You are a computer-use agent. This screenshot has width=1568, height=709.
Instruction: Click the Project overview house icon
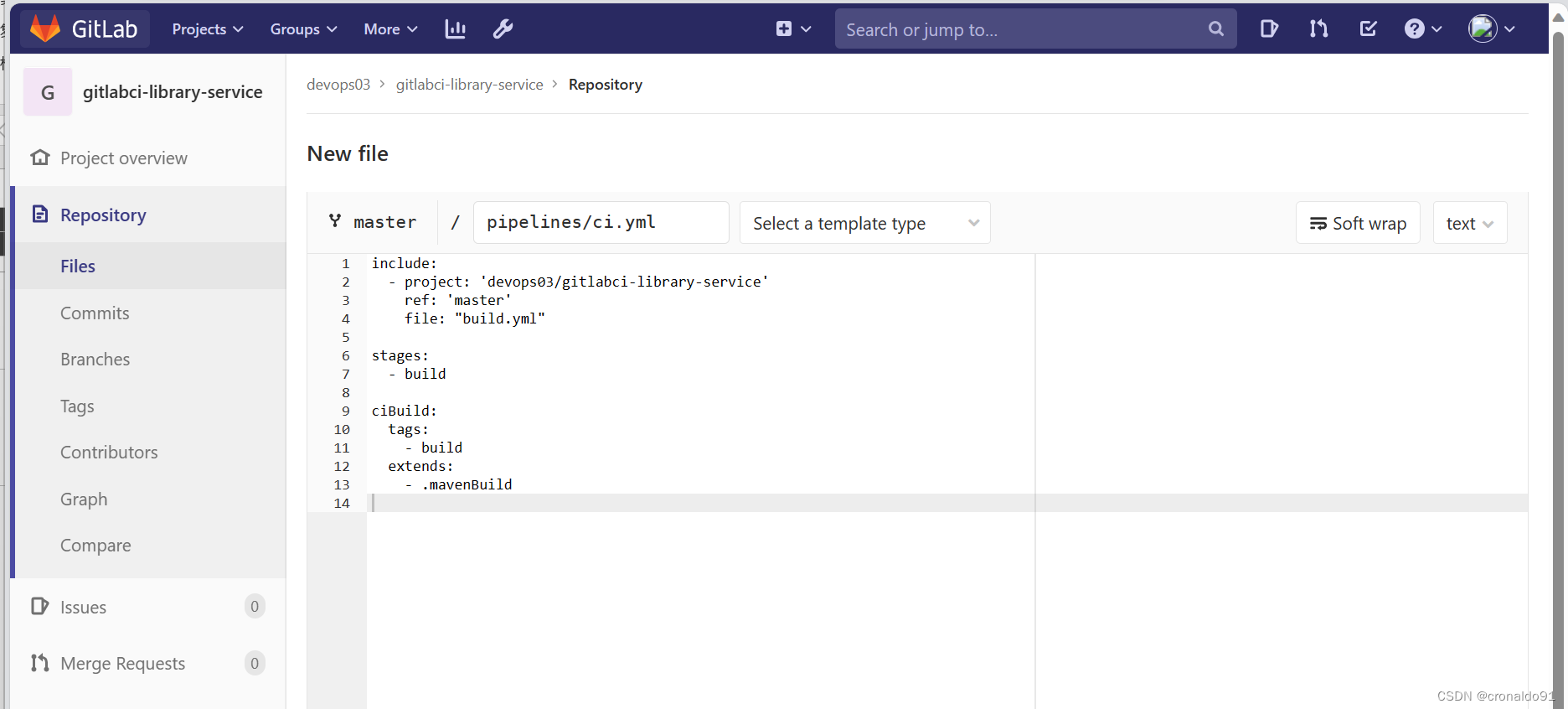coord(39,158)
